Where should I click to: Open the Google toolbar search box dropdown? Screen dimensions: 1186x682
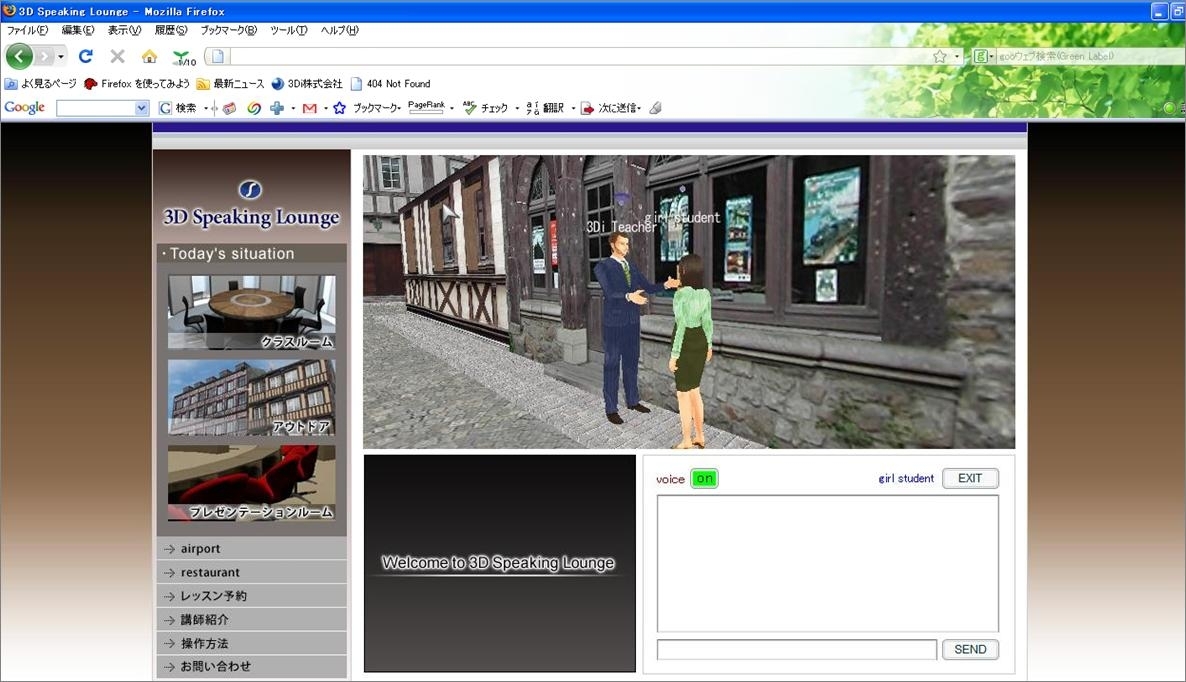(x=141, y=108)
